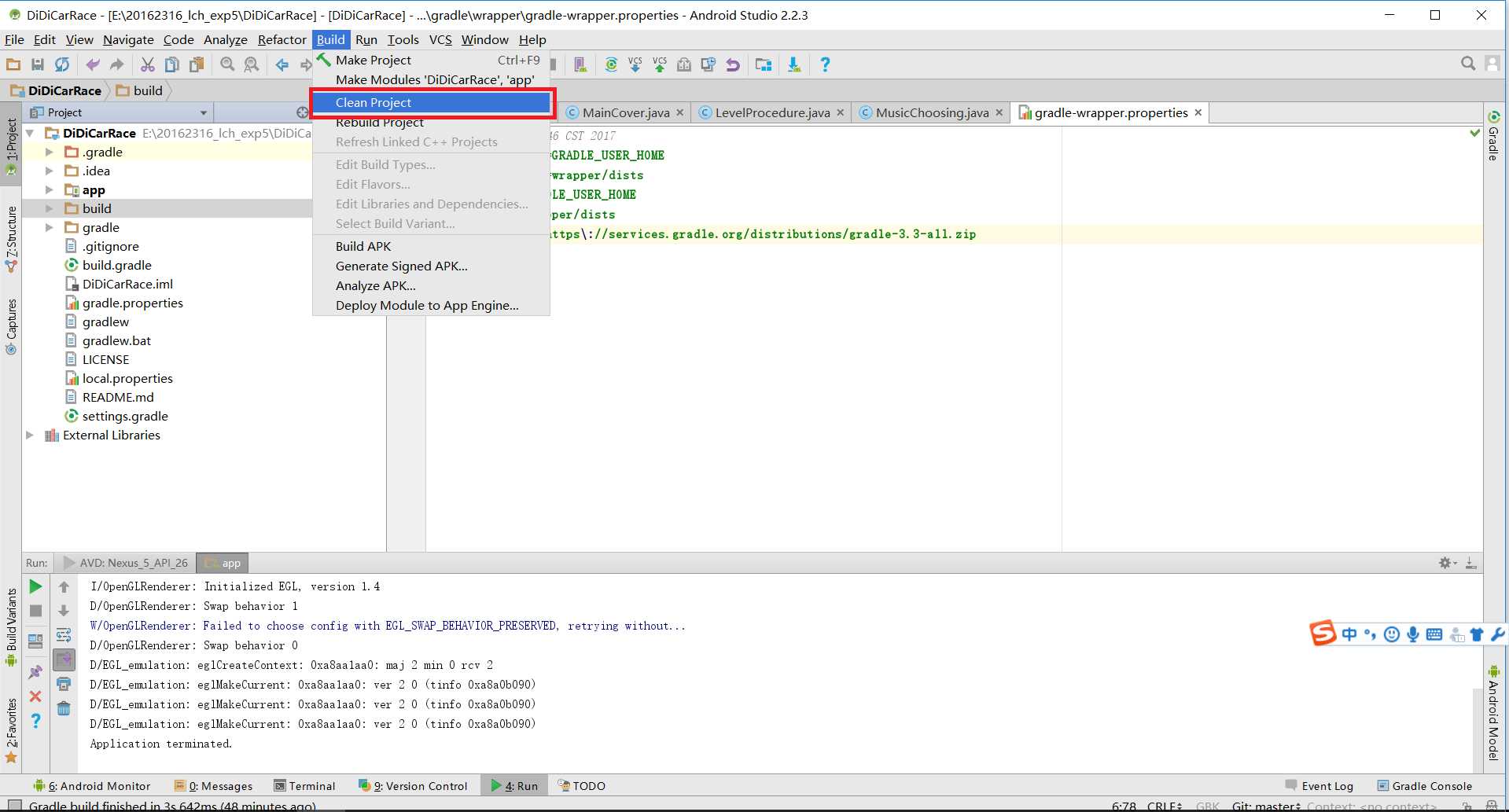Expand the .idea folder
The height and width of the screenshot is (812, 1509).
pyautogui.click(x=49, y=171)
